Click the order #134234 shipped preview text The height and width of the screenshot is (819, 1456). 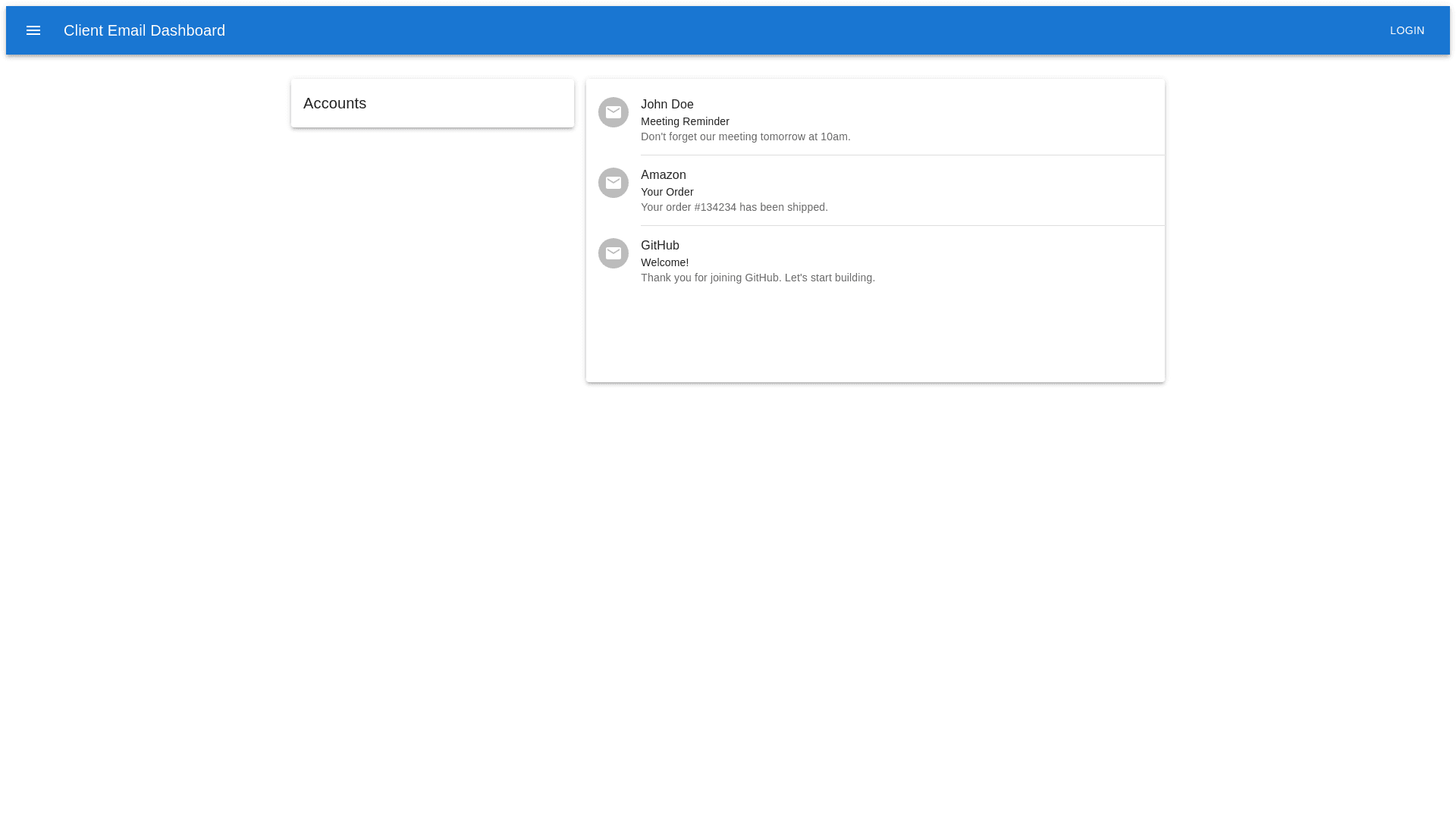tap(734, 207)
